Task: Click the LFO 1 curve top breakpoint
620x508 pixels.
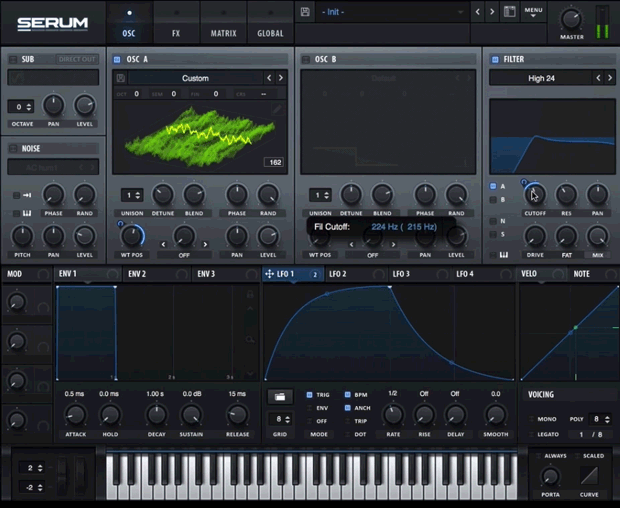Action: tap(390, 287)
